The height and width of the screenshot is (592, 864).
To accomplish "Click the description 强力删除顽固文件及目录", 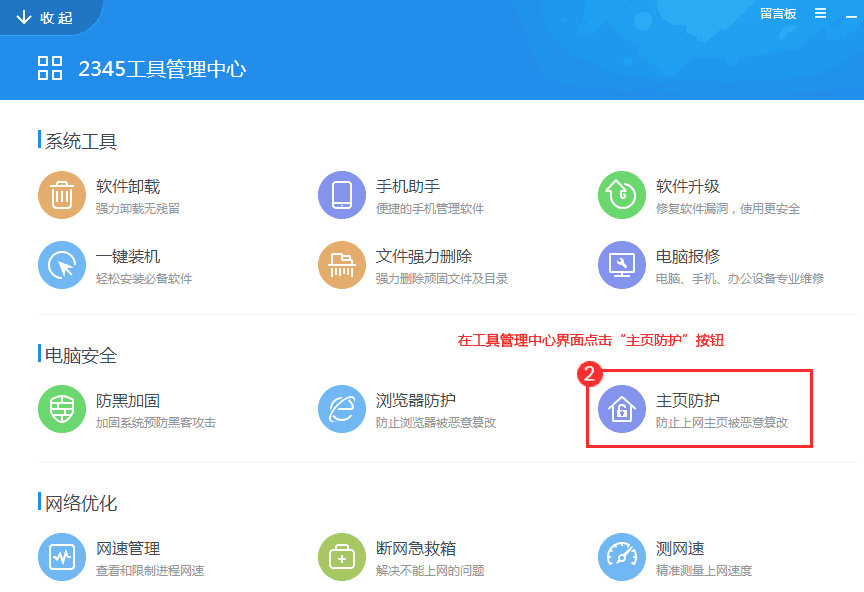I will 442,278.
